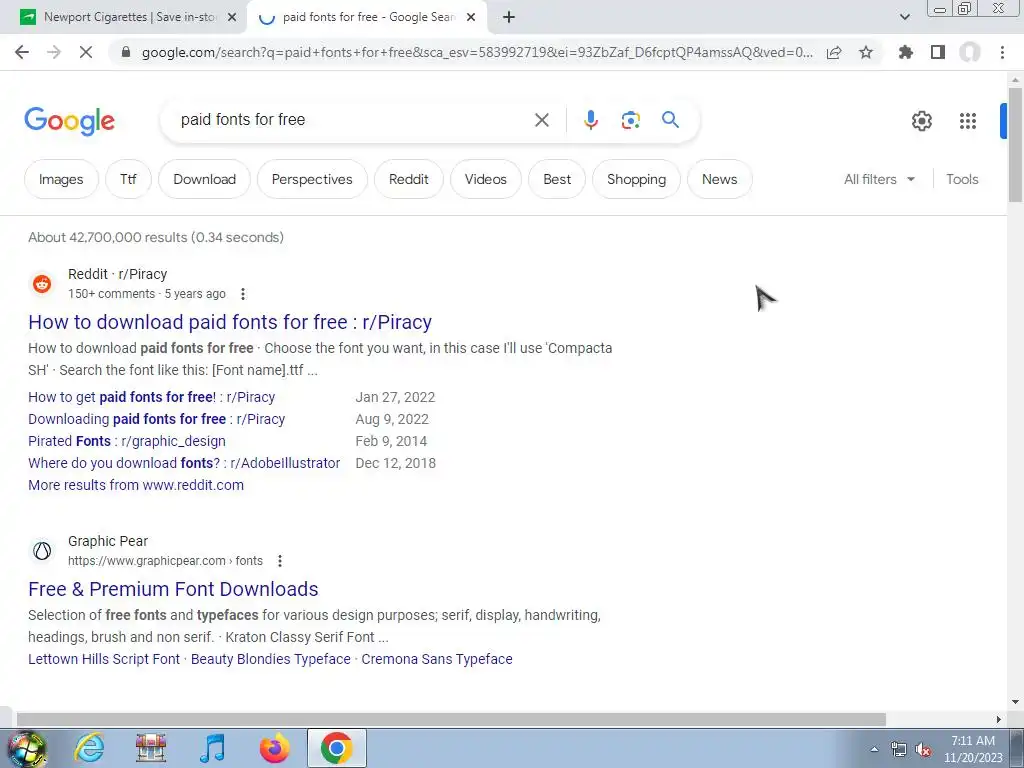This screenshot has height=768, width=1024.
Task: Filter results by Perspectives
Action: point(312,179)
